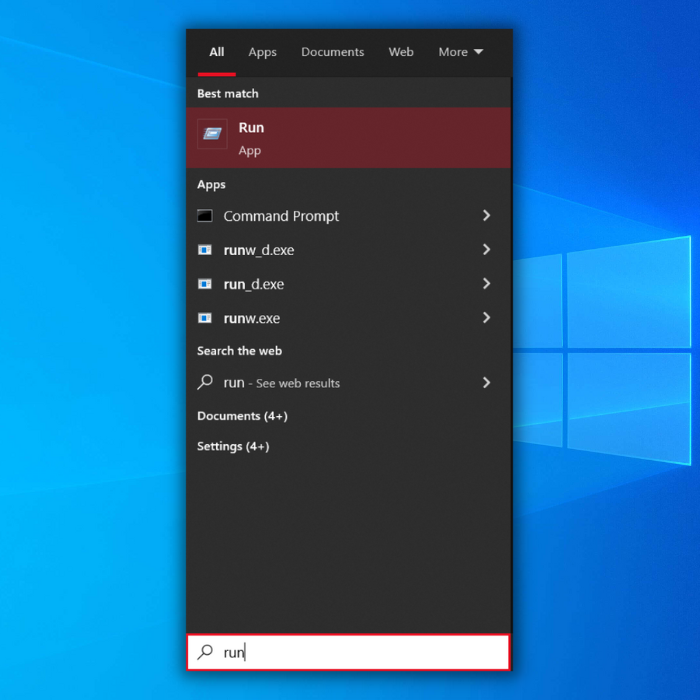700x700 pixels.
Task: Expand the runw_d.exe chevron
Action: [x=486, y=250]
